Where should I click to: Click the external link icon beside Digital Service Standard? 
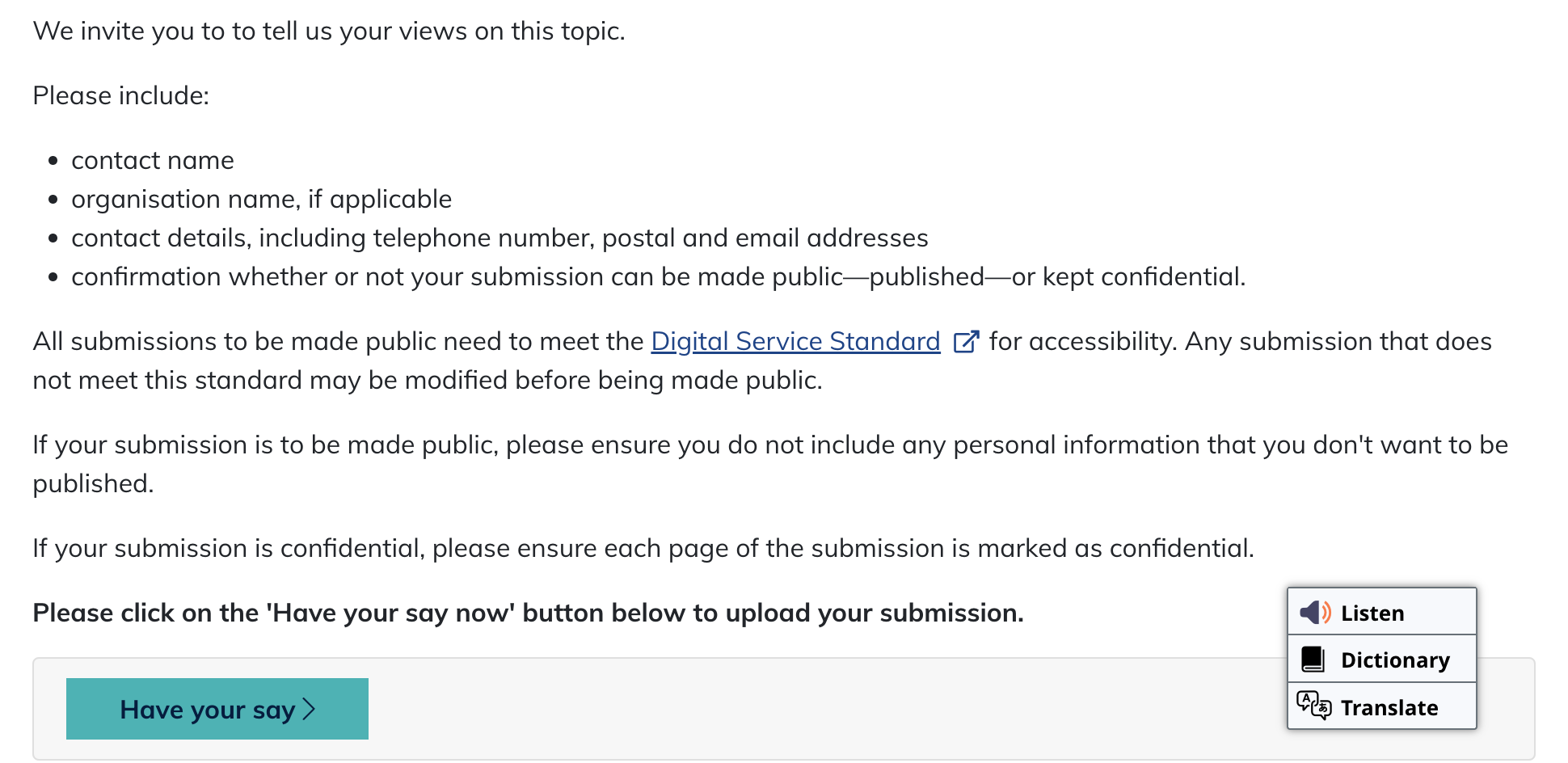pos(966,342)
